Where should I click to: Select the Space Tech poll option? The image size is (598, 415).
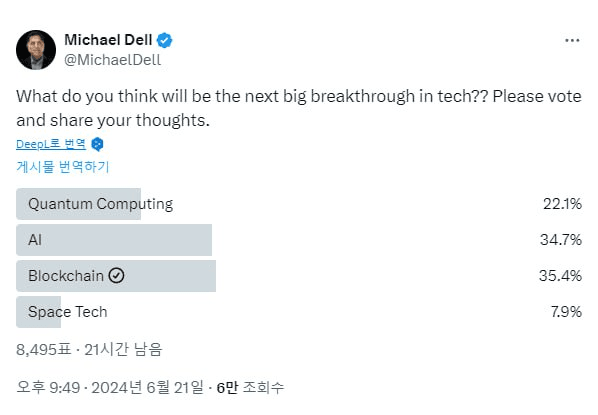click(x=299, y=312)
